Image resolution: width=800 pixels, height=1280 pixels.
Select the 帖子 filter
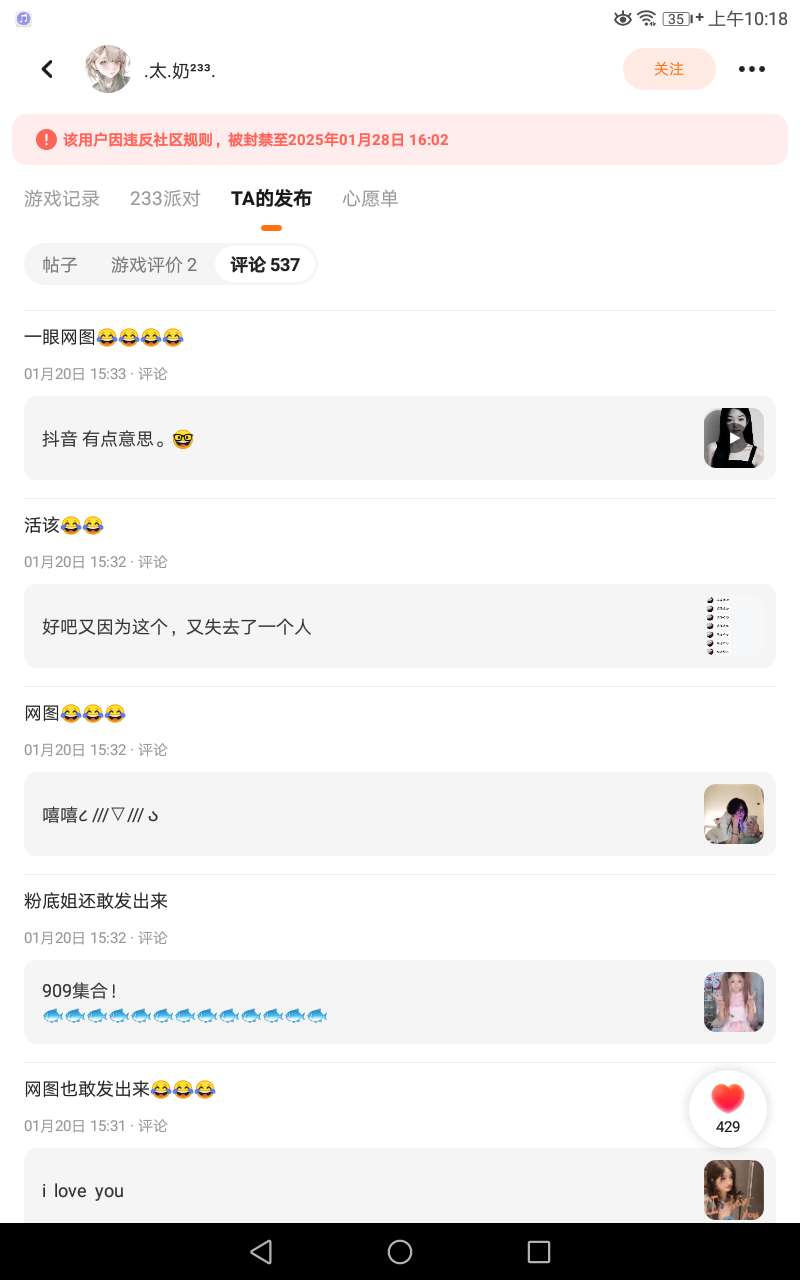click(60, 265)
